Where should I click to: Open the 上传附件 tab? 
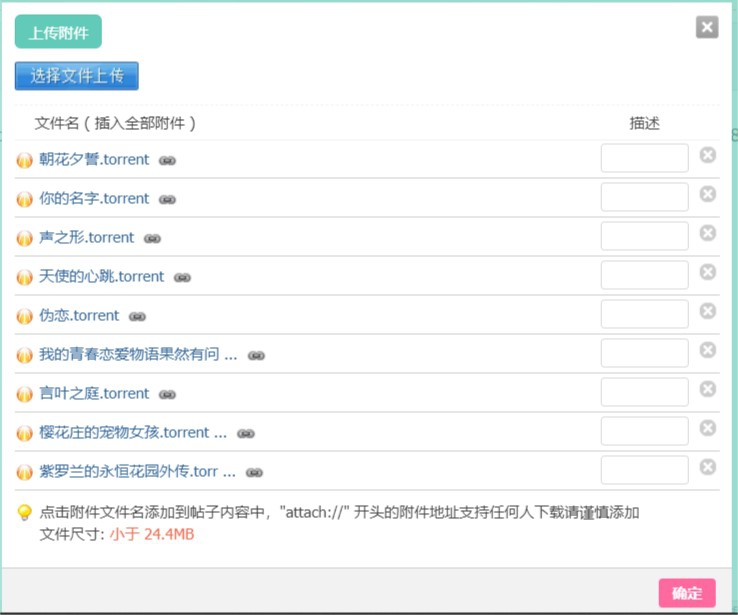(x=58, y=32)
